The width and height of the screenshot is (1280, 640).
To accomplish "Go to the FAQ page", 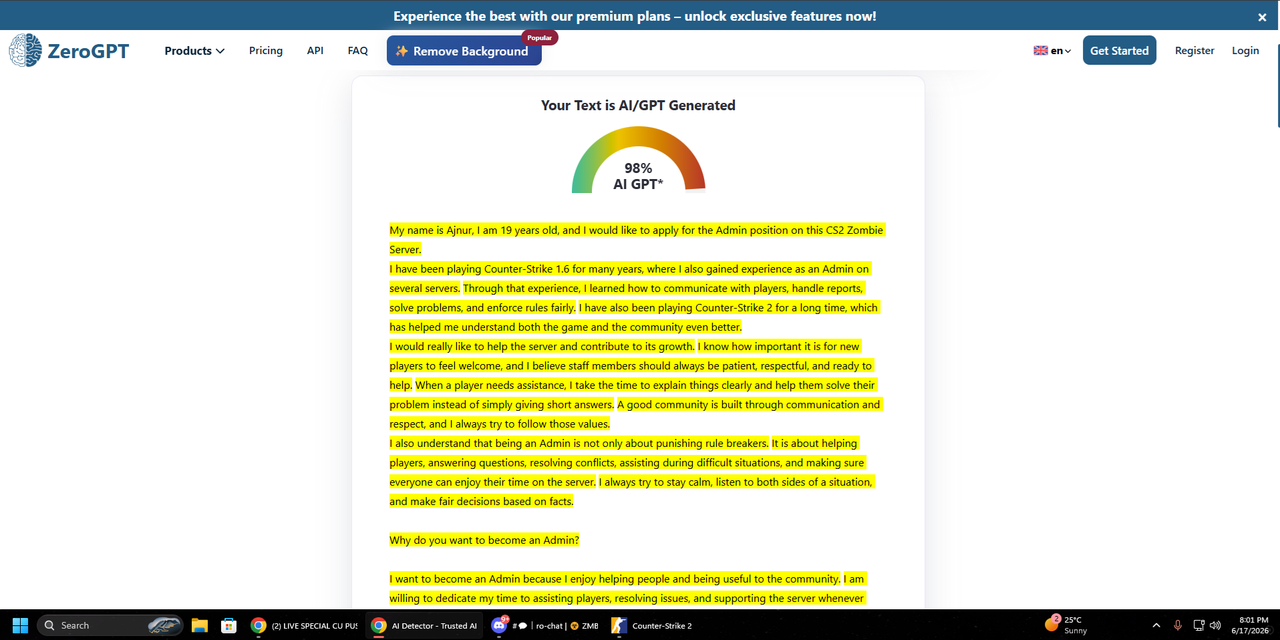I will click(358, 50).
